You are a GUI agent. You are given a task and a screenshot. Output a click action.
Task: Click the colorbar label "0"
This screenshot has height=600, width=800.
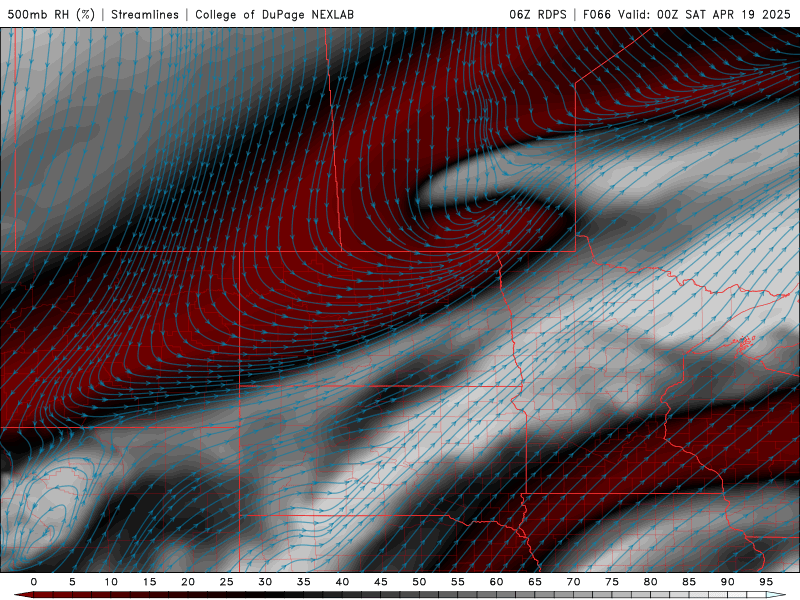[34, 582]
